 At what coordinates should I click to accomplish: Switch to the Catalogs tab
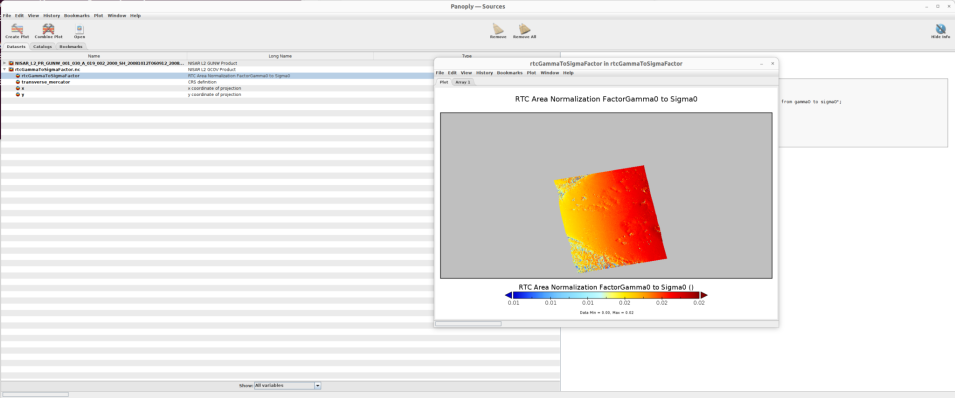tap(43, 46)
